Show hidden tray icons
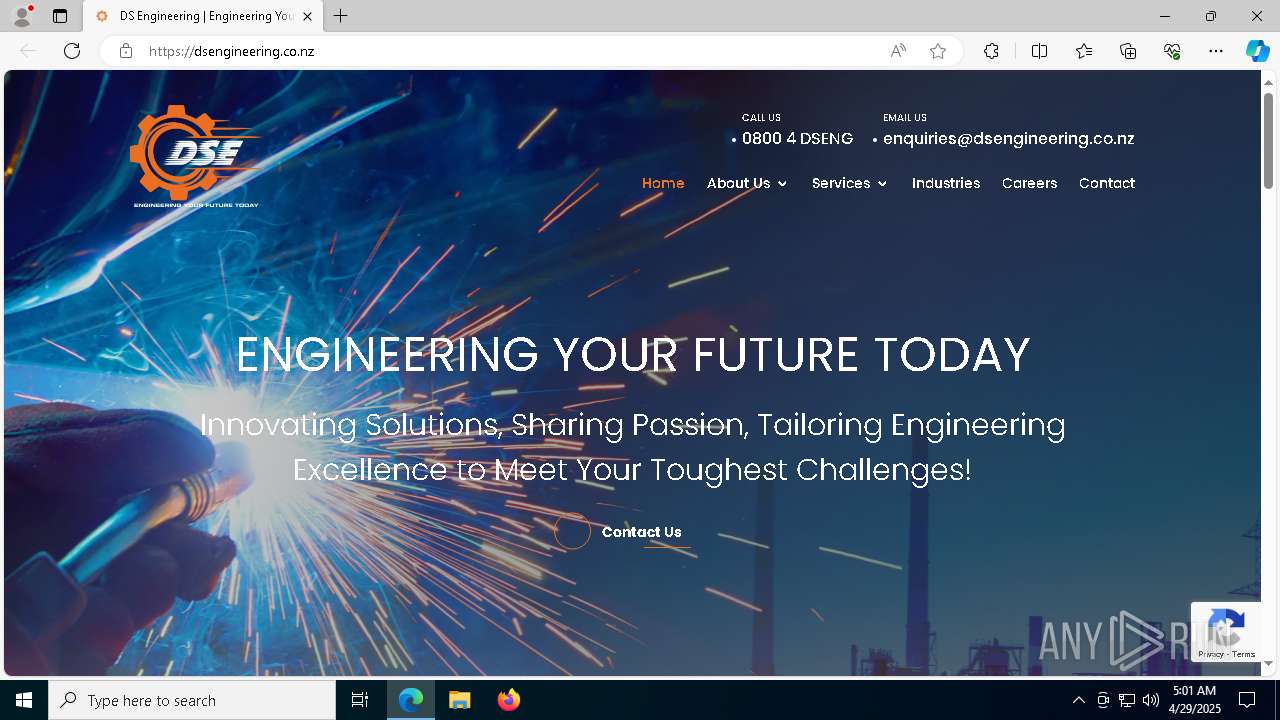Viewport: 1280px width, 720px height. 1078,700
